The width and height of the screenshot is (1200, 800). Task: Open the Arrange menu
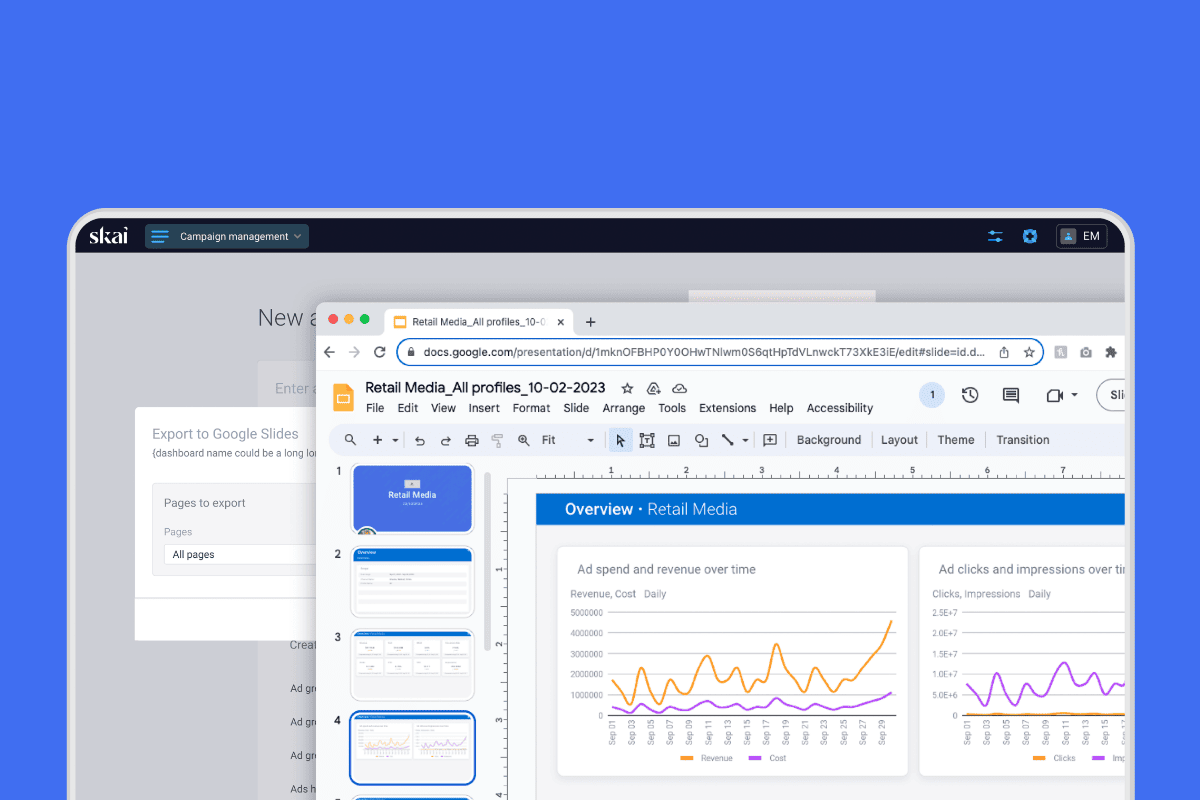624,408
